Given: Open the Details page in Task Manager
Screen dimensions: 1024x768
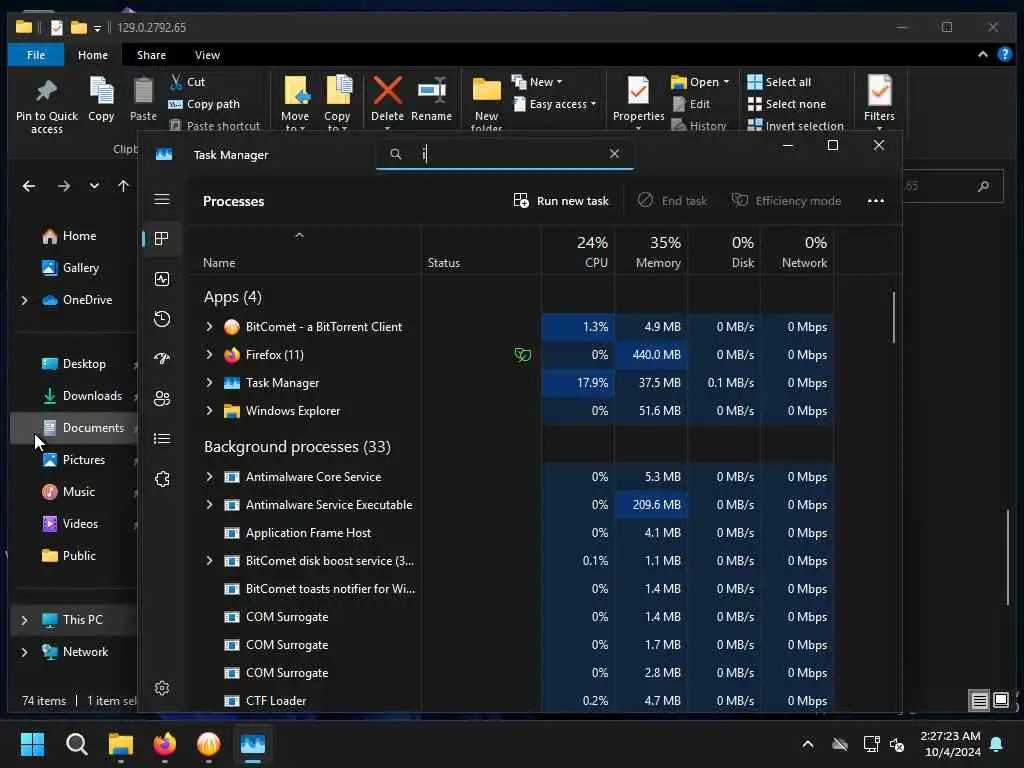Looking at the screenshot, I should click(162, 438).
